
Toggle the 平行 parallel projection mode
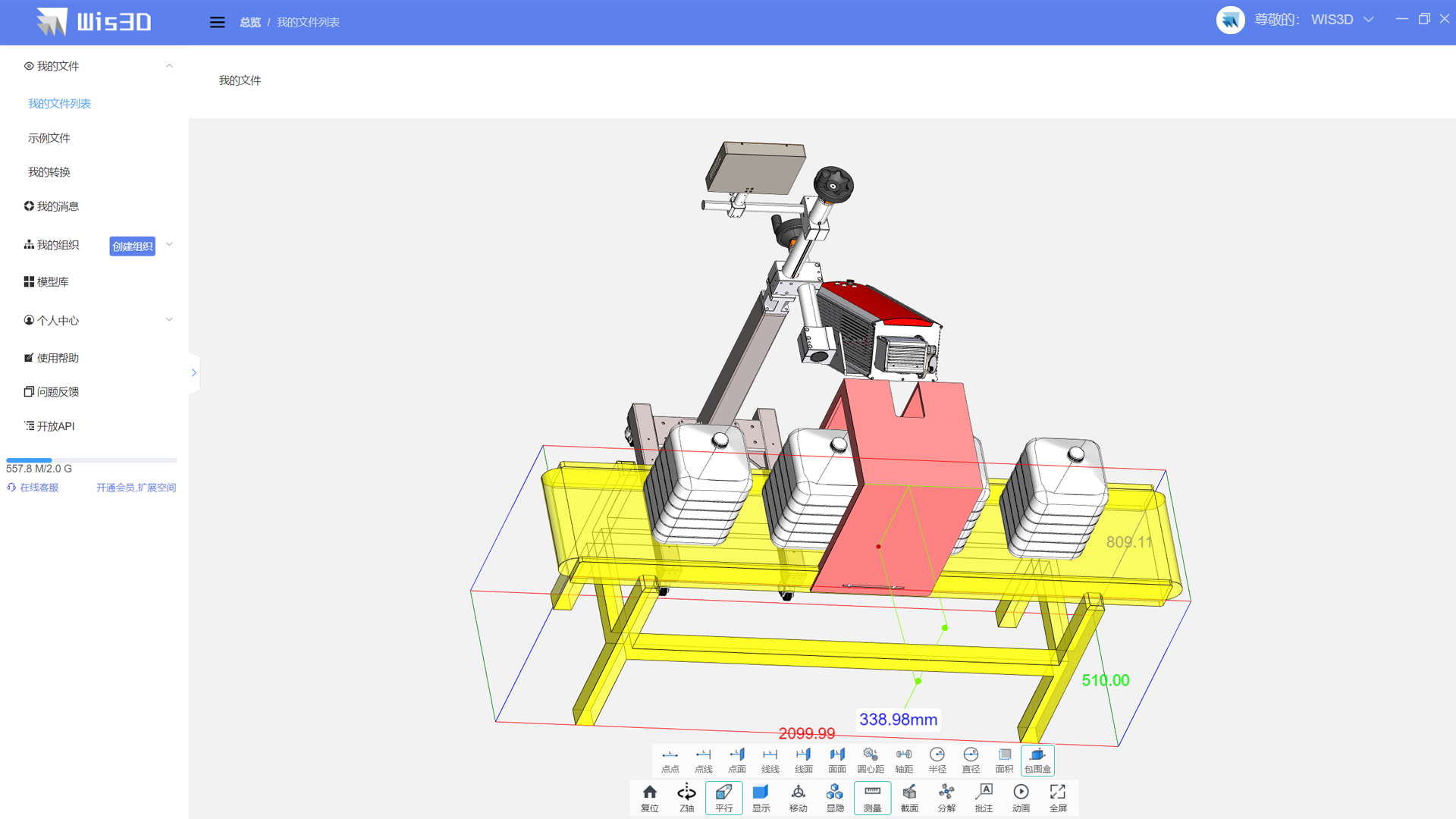point(723,798)
